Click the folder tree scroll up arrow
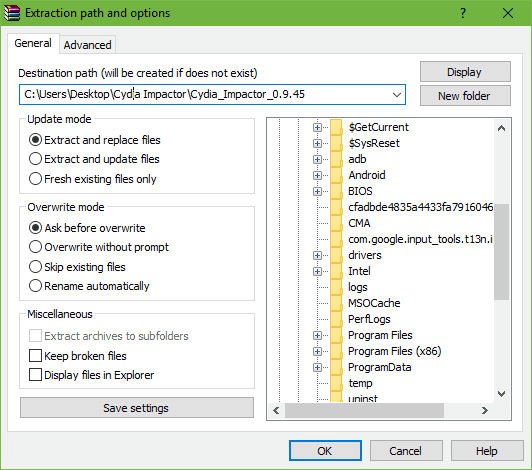 [x=501, y=128]
